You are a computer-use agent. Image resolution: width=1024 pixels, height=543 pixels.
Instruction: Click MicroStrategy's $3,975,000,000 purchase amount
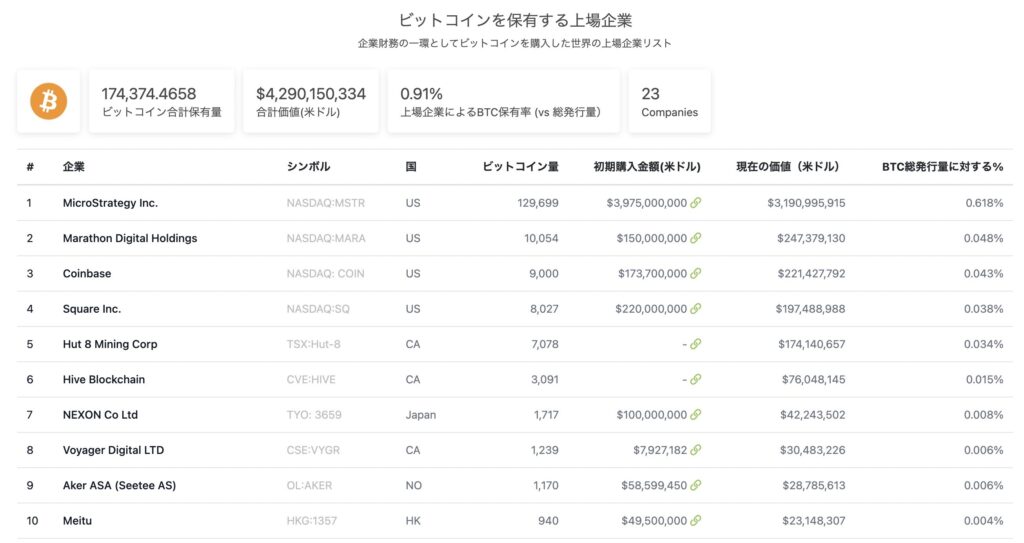[647, 203]
